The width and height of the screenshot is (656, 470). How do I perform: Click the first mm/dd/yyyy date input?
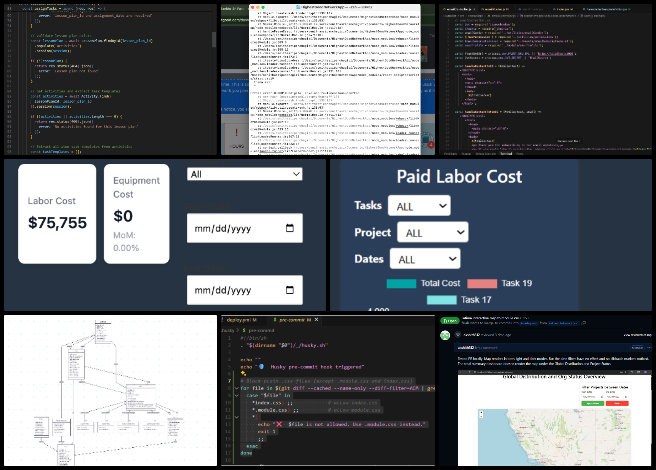(235, 229)
